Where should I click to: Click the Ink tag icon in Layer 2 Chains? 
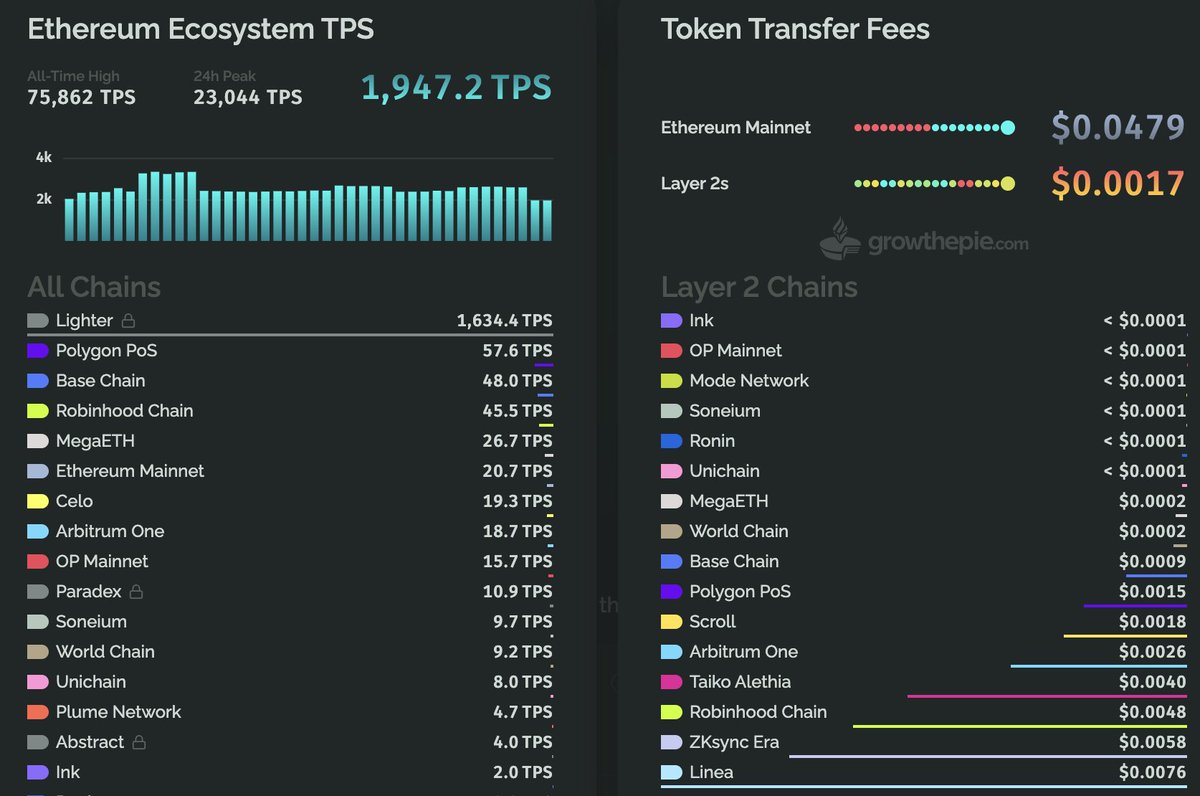point(672,321)
